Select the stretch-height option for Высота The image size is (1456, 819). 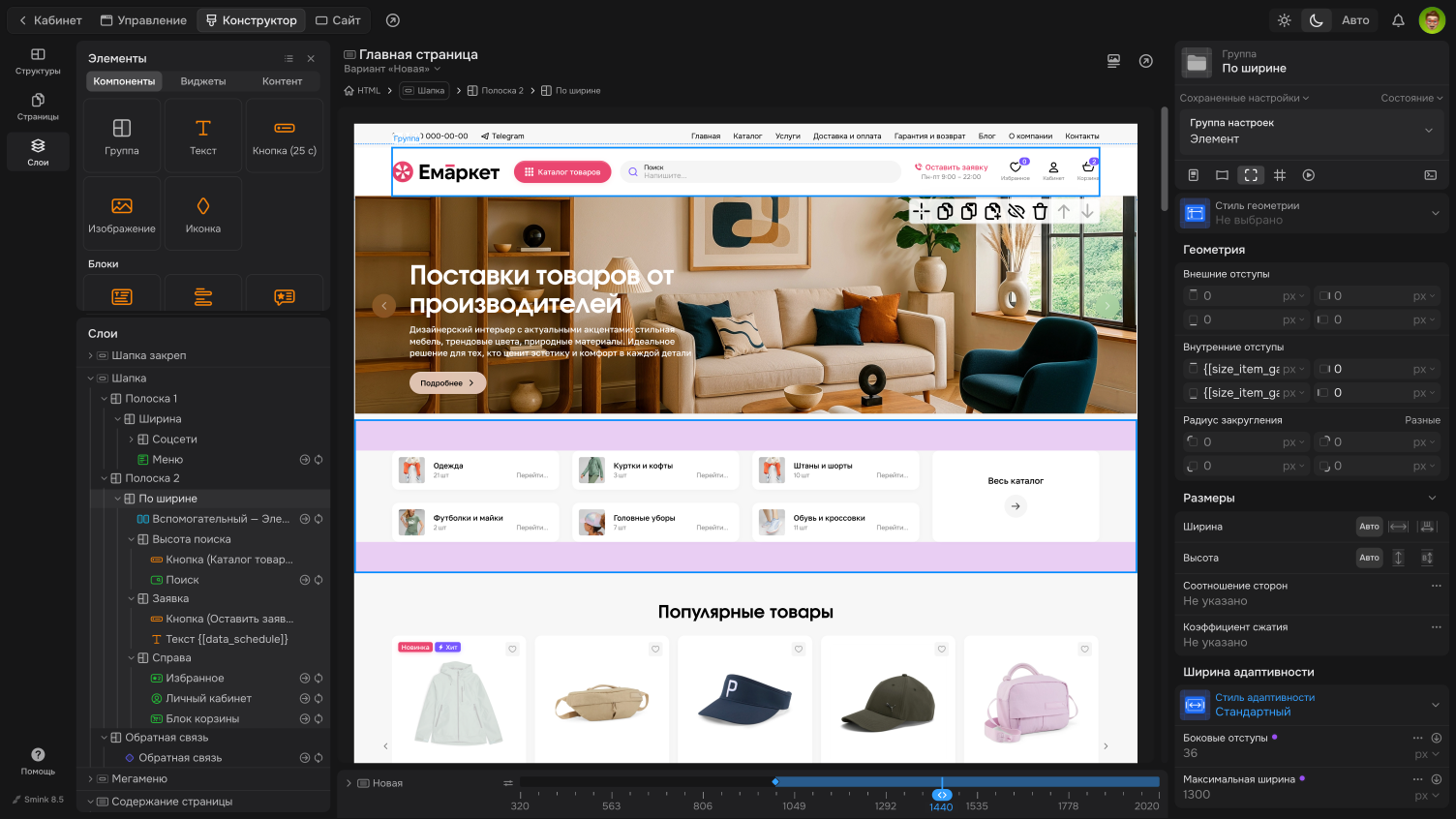[1398, 558]
